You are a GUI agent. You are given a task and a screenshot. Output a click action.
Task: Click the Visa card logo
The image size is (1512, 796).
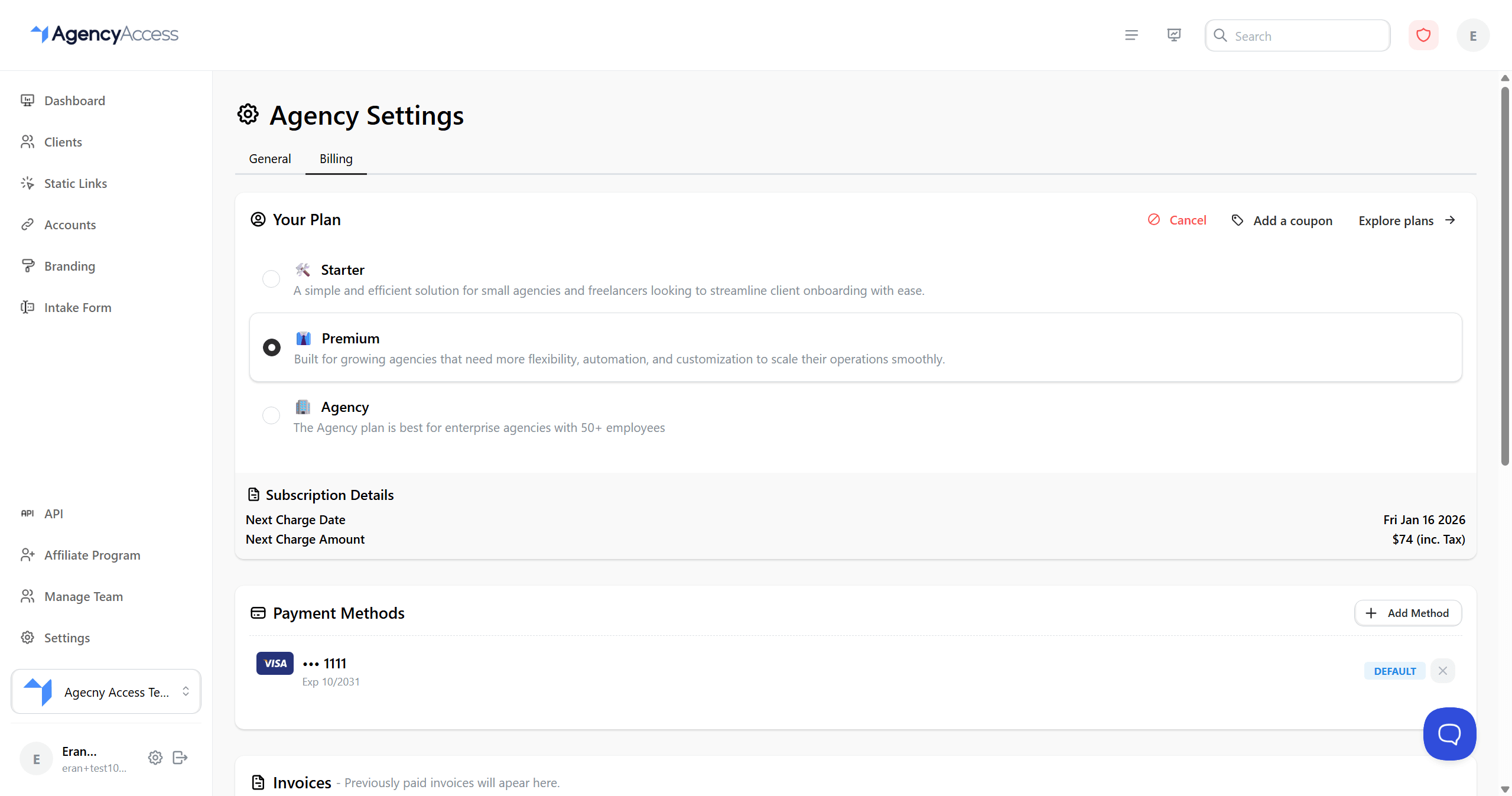coord(275,663)
